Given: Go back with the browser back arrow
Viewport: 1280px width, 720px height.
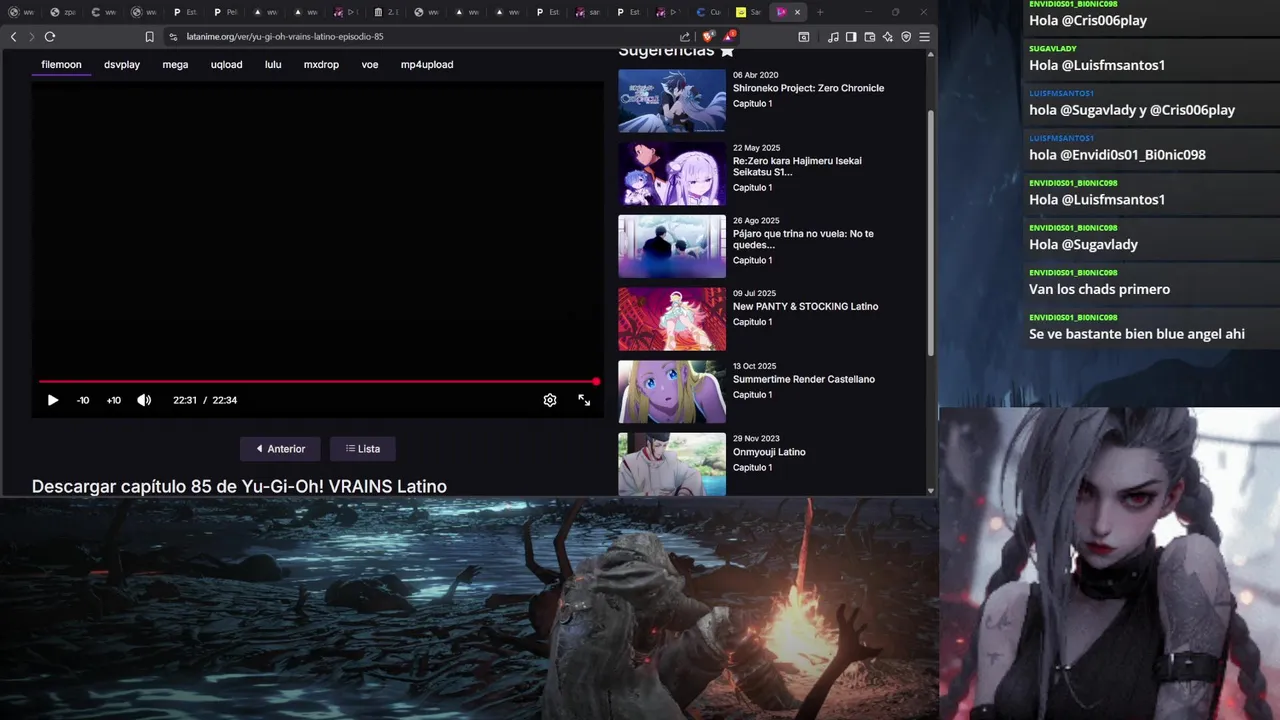Looking at the screenshot, I should point(13,36).
